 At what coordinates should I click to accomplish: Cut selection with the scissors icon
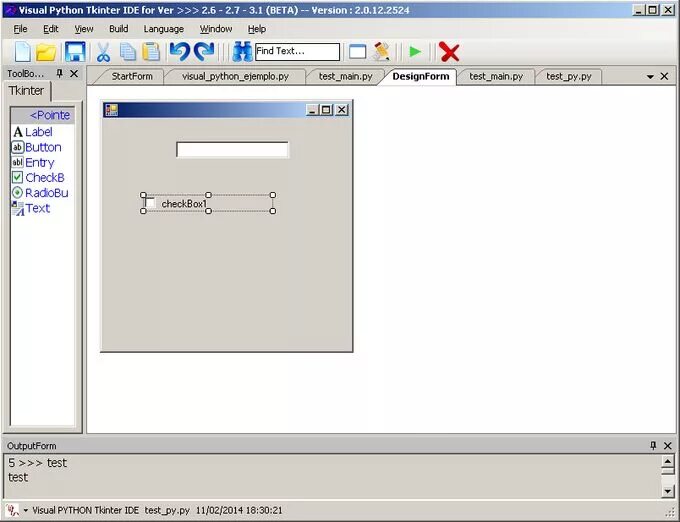click(x=103, y=52)
